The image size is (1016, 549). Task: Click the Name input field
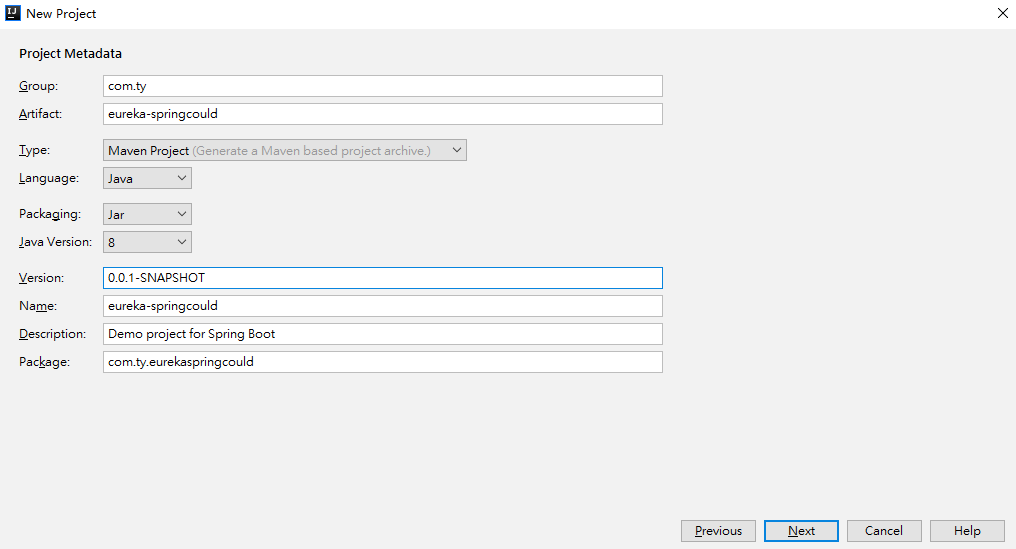(382, 306)
